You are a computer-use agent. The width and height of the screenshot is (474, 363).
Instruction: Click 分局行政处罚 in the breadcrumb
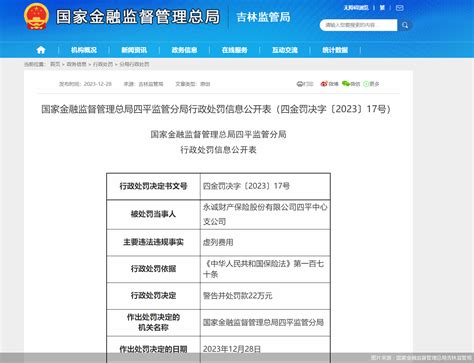coord(134,64)
